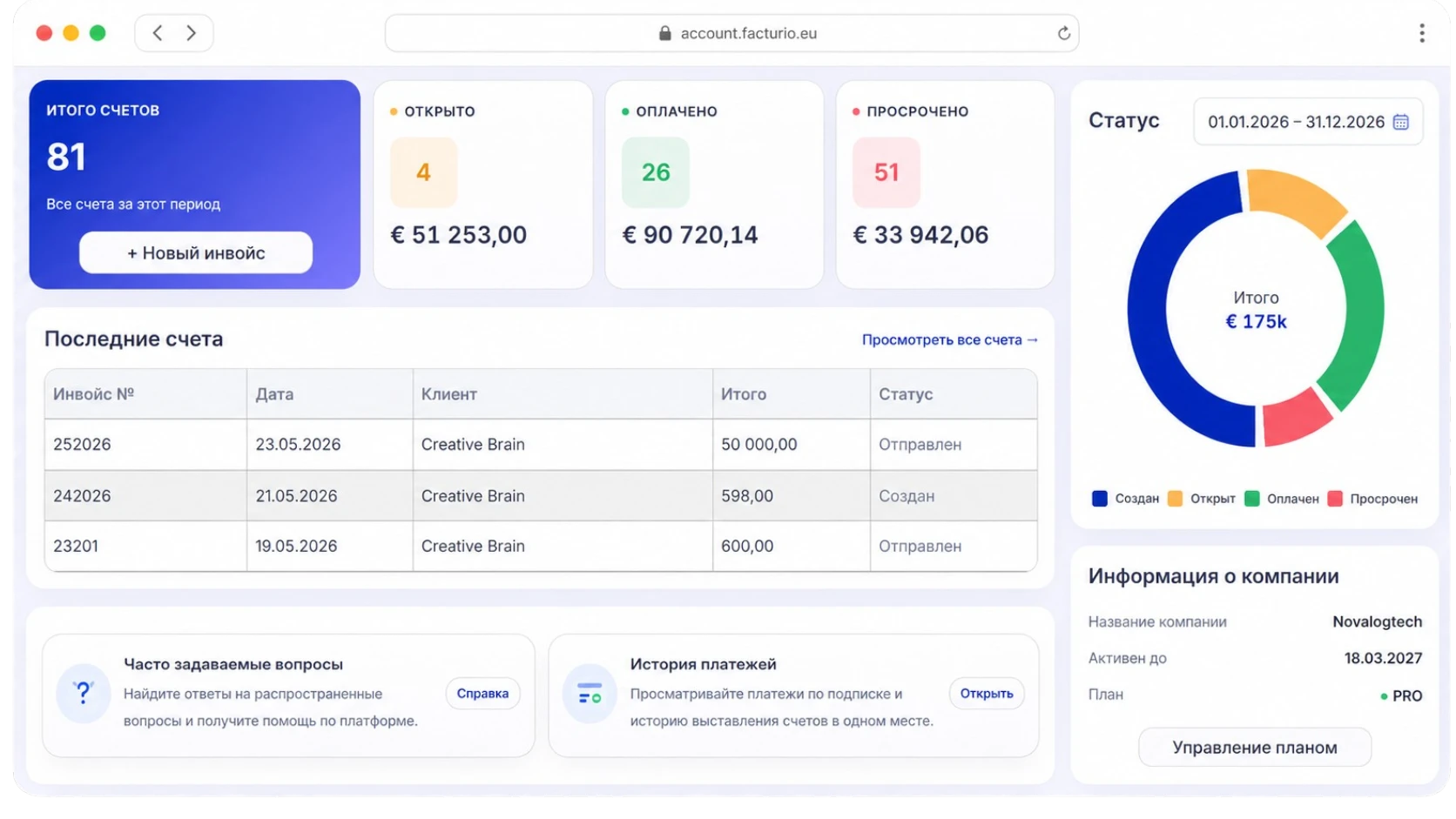Image resolution: width=1456 pixels, height=819 pixels.
Task: Click the Просрочен red legend swatch
Action: (1335, 499)
